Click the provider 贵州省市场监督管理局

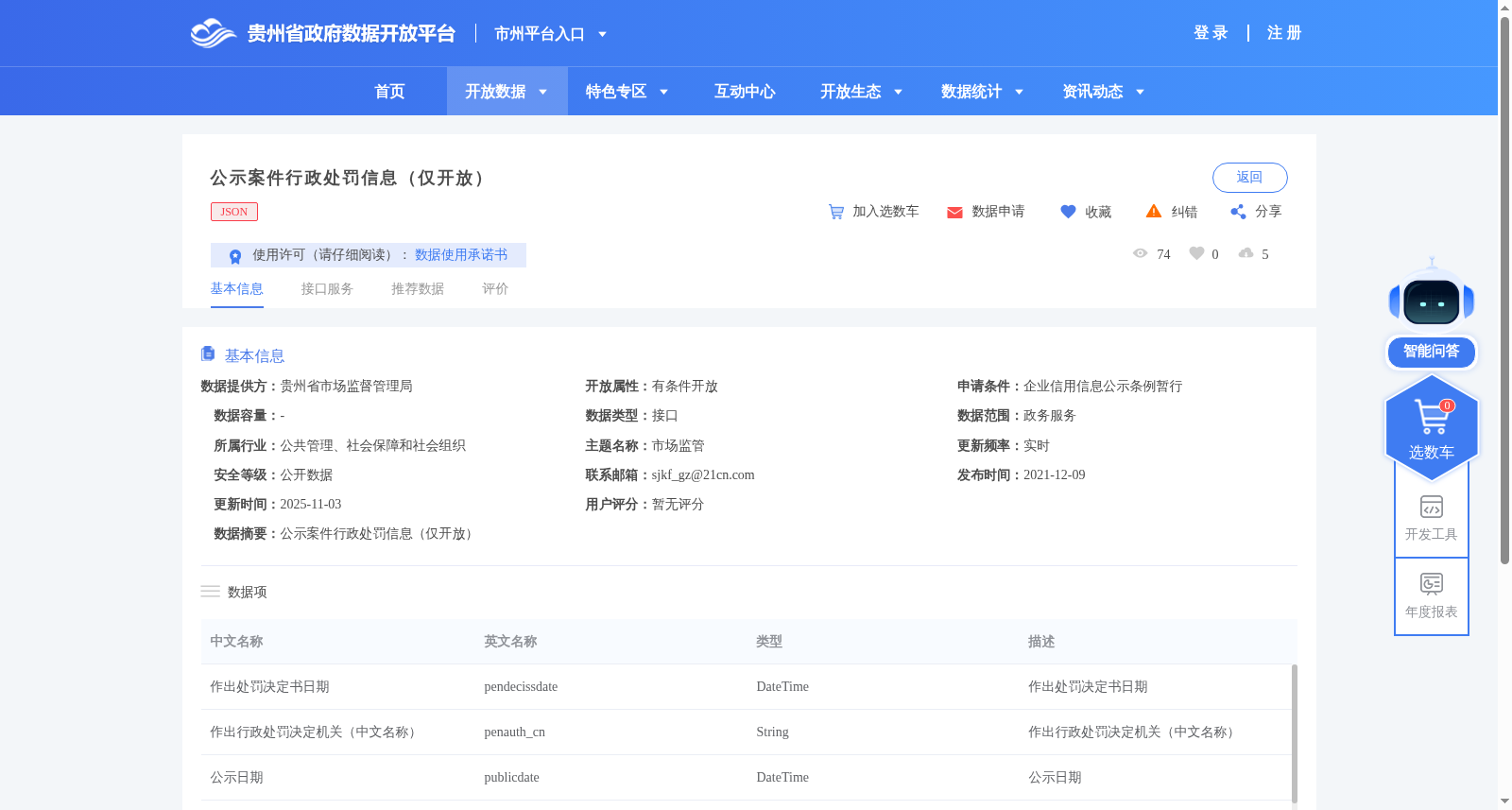click(x=346, y=387)
